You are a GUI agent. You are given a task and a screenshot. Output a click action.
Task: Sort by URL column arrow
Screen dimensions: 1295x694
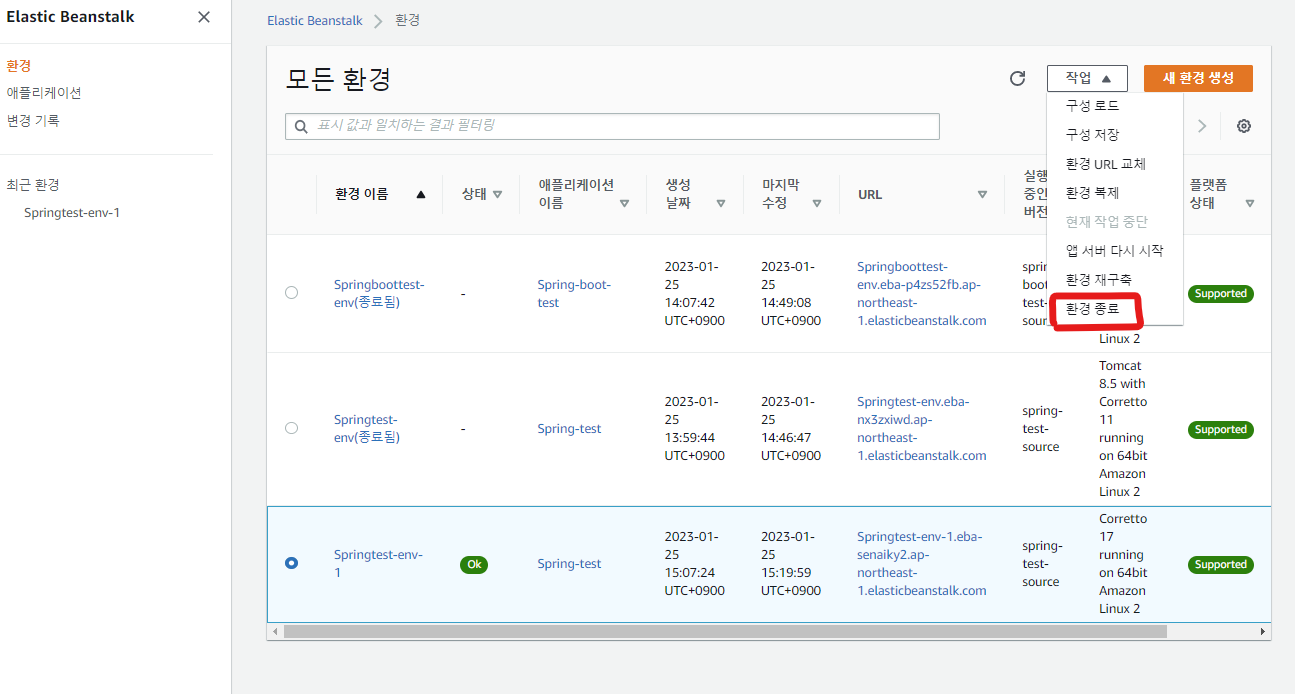pyautogui.click(x=982, y=195)
